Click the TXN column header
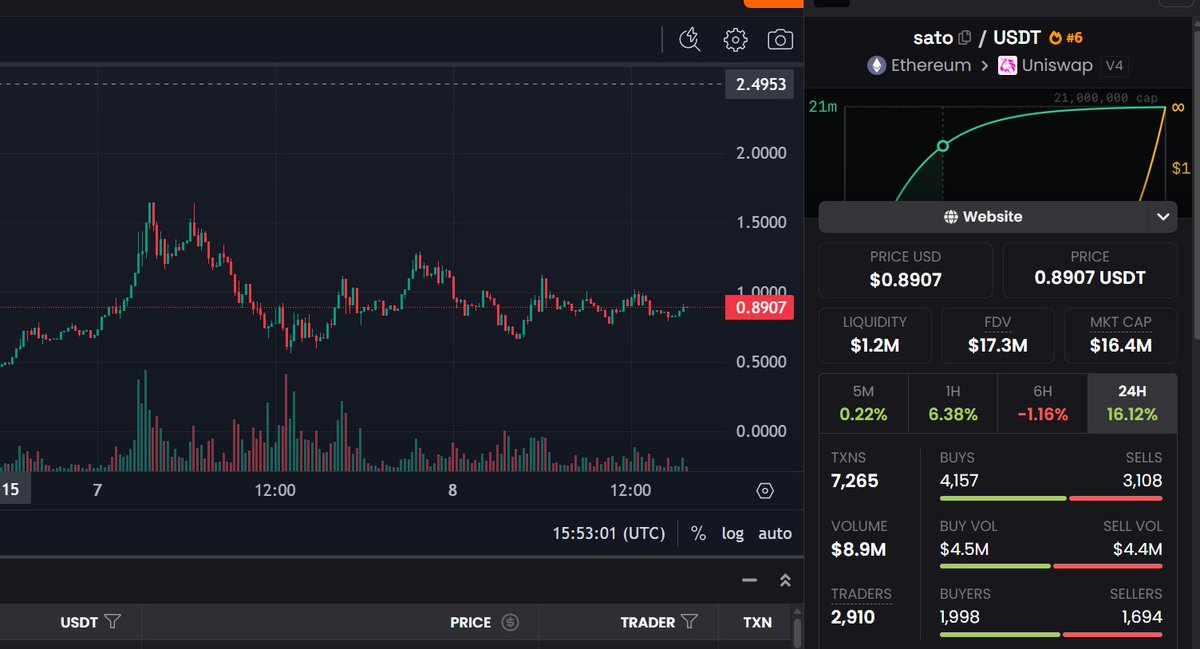Screen dimensions: 1200x649 757,622
